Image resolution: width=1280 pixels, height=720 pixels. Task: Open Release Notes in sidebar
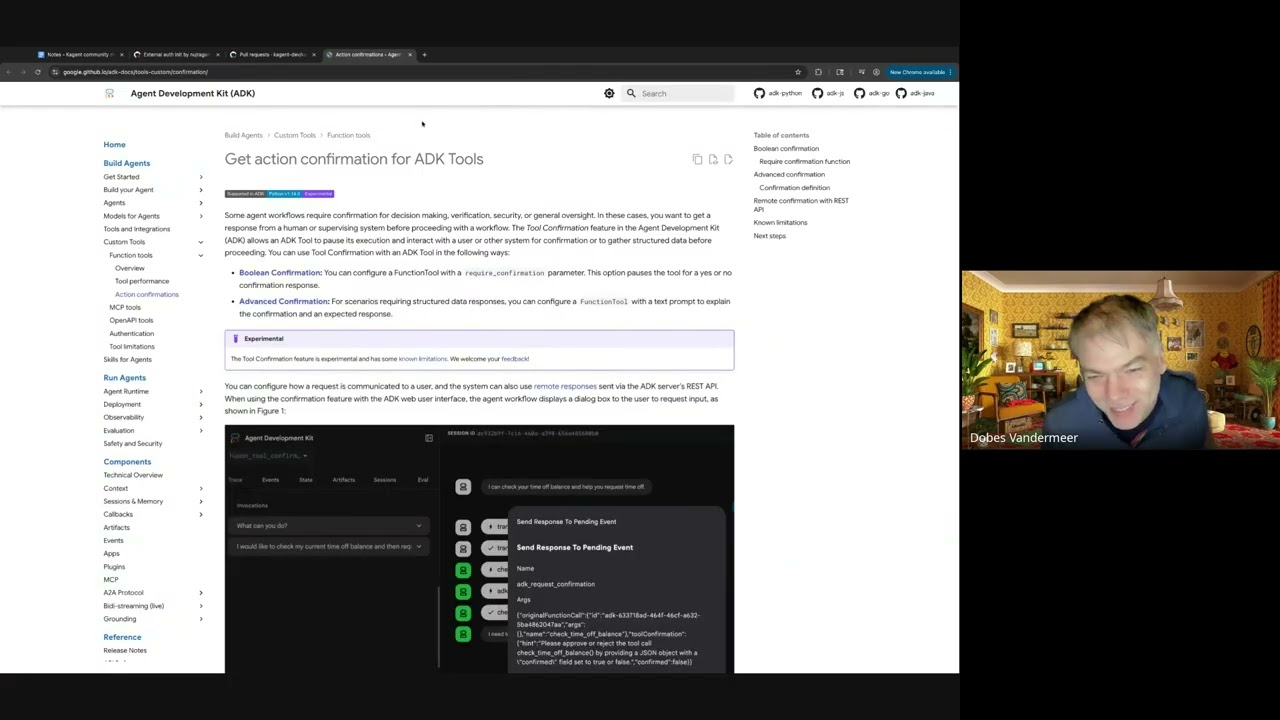(x=125, y=650)
